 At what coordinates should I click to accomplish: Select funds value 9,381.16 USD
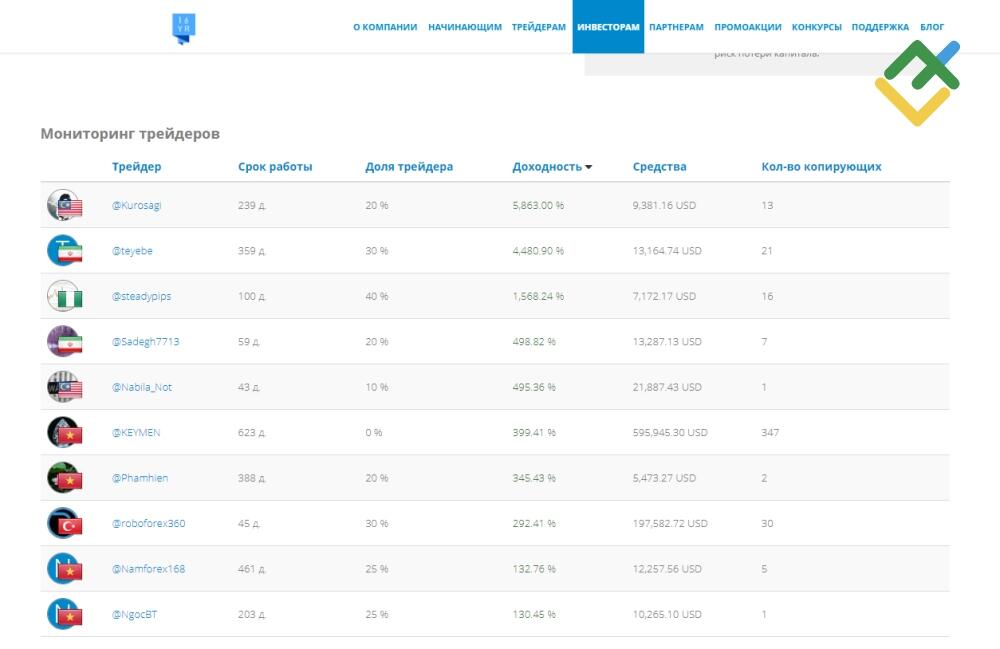(664, 205)
